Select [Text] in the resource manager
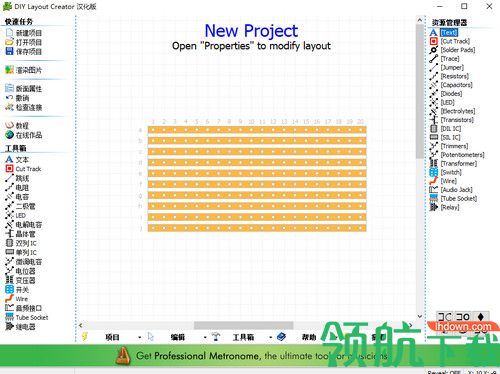The width and height of the screenshot is (500, 374). 449,32
